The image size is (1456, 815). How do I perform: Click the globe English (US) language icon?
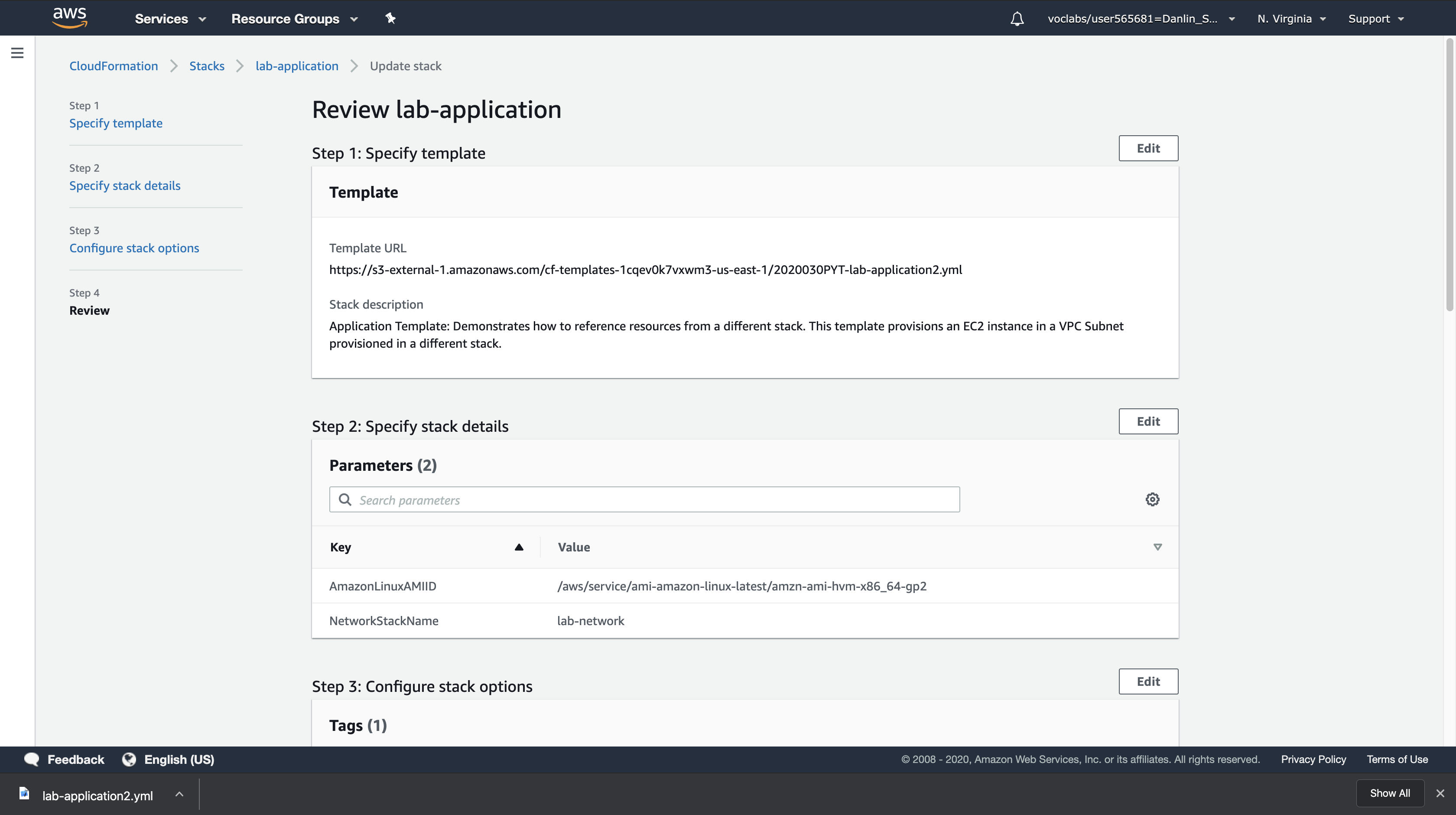click(x=129, y=760)
